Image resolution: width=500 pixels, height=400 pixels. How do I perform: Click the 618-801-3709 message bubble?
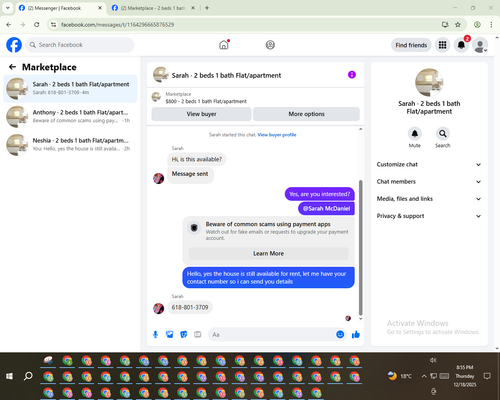point(190,307)
